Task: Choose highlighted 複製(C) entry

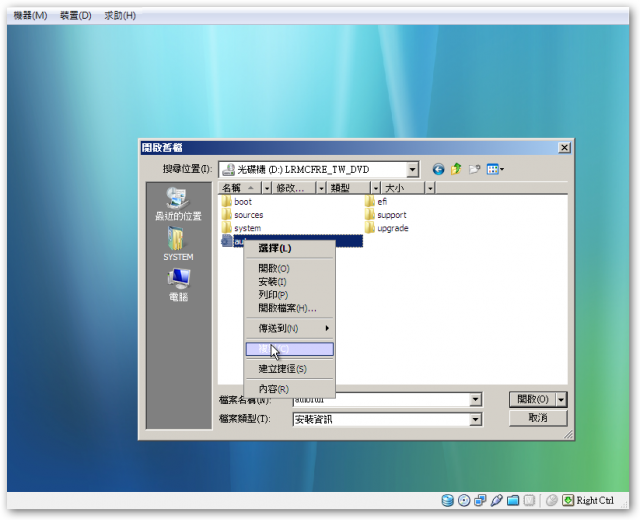Action: tap(289, 349)
